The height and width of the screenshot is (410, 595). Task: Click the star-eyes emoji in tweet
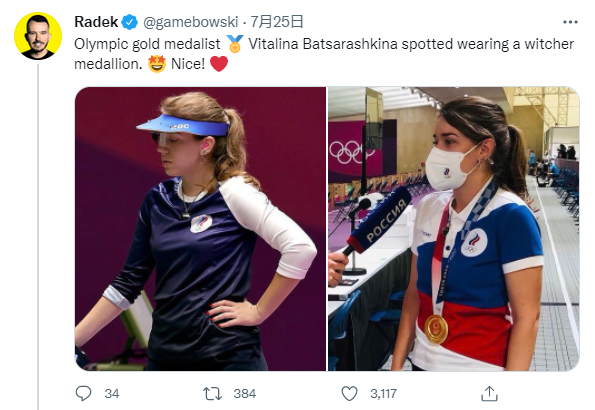click(x=157, y=64)
